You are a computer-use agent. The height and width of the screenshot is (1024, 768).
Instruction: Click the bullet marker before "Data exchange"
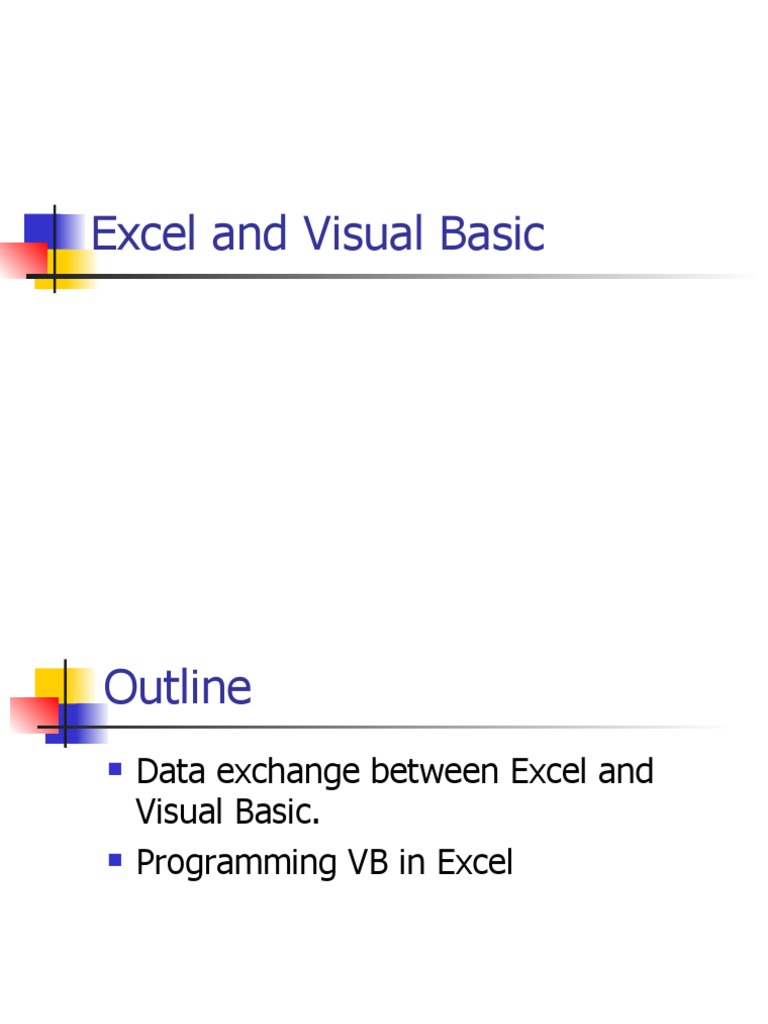click(x=114, y=769)
